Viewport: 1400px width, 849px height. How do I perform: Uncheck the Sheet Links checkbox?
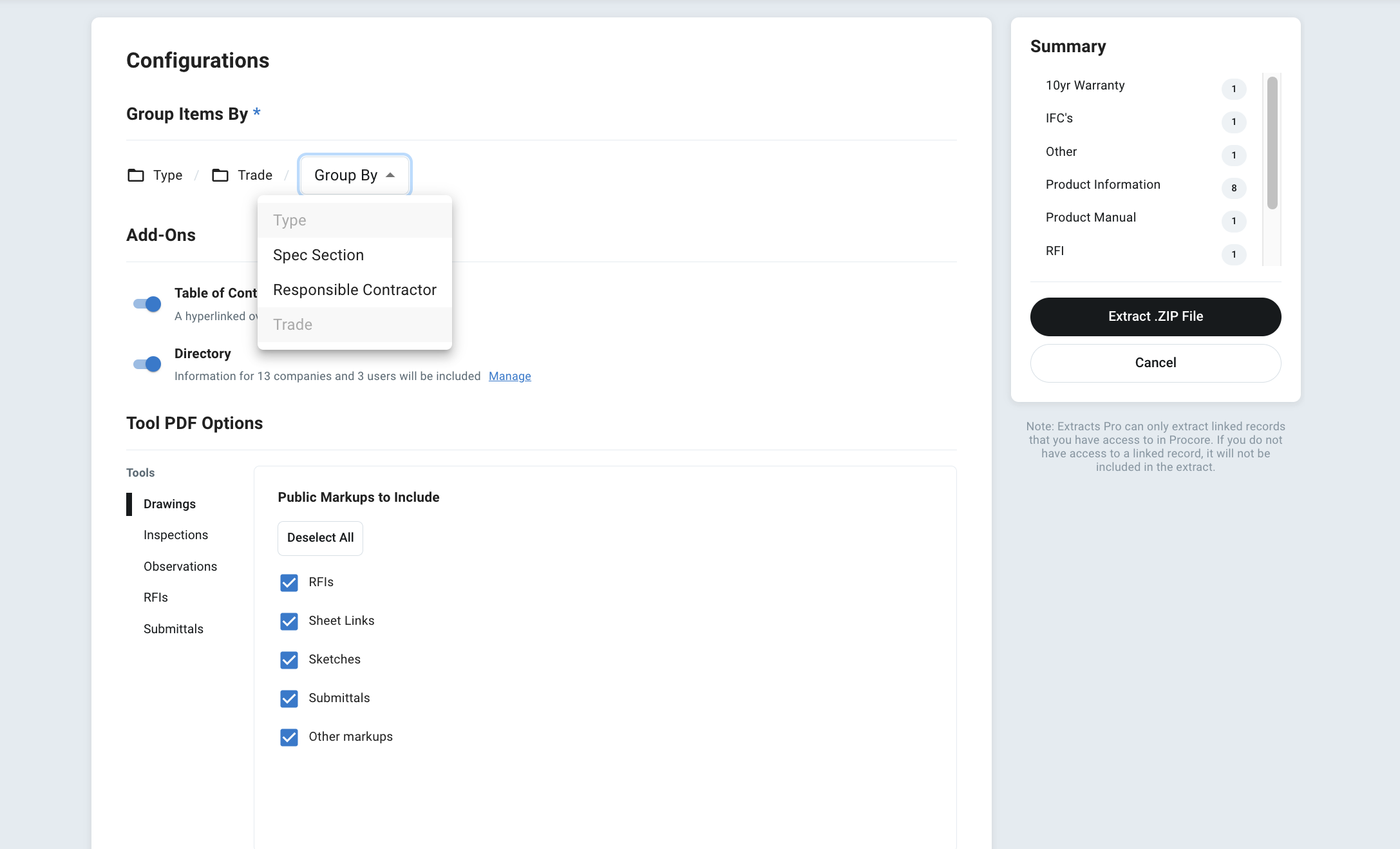click(289, 621)
